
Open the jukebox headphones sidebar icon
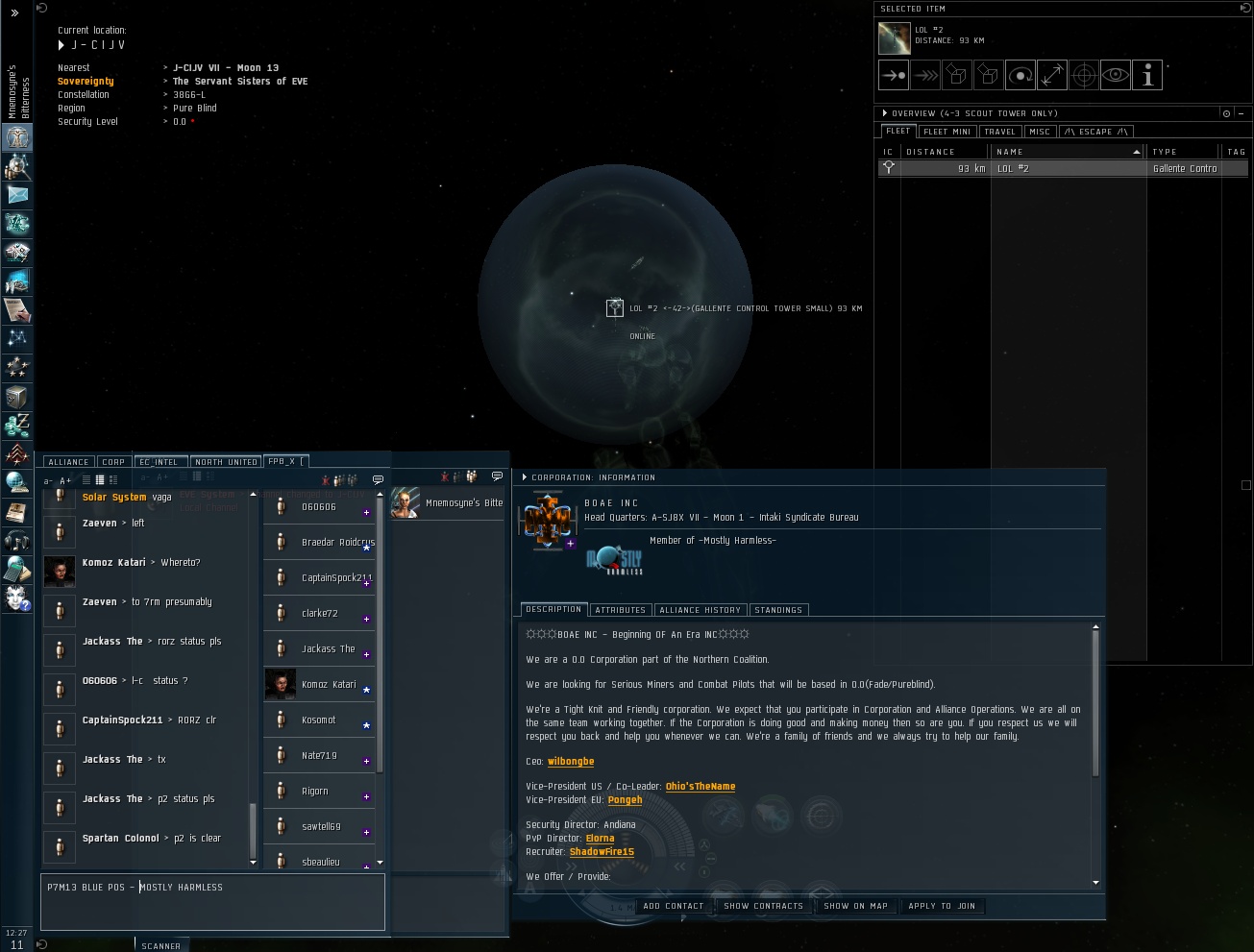click(17, 541)
